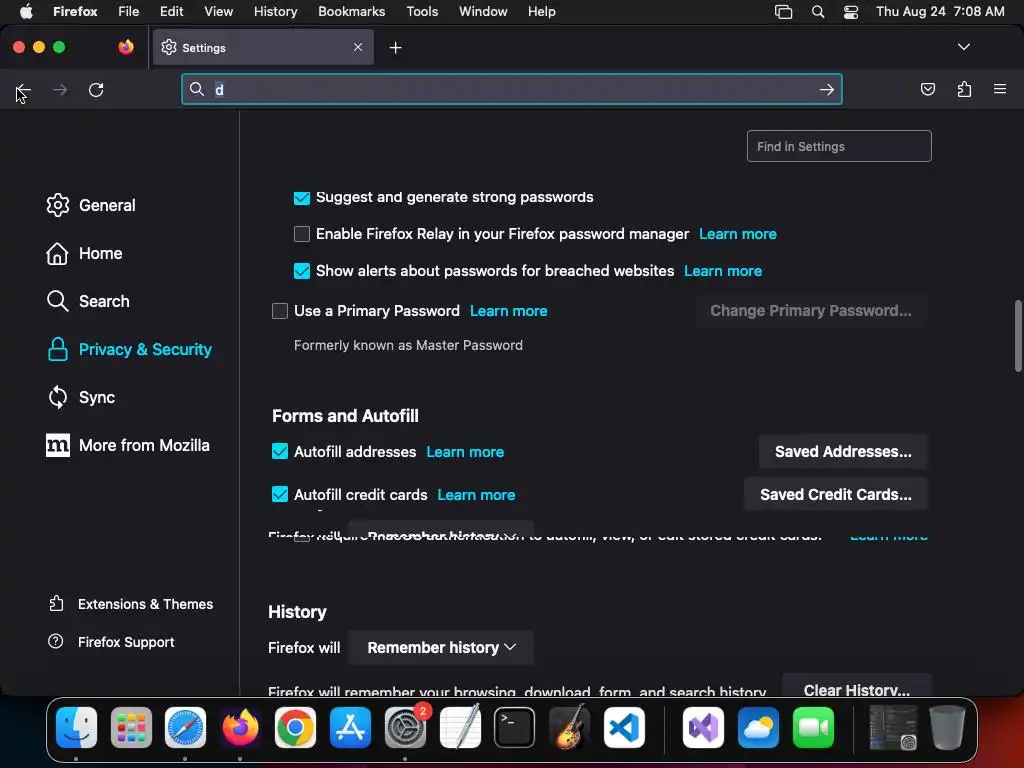
Task: Toggle Autofill credit cards checkbox
Action: [x=280, y=494]
